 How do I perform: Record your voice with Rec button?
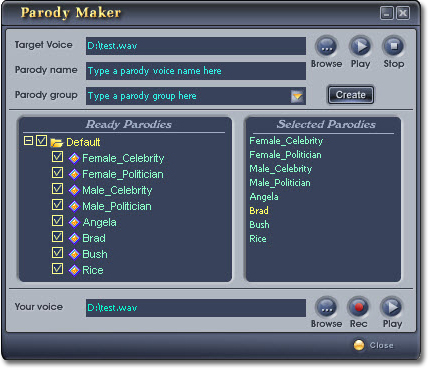[x=358, y=307]
